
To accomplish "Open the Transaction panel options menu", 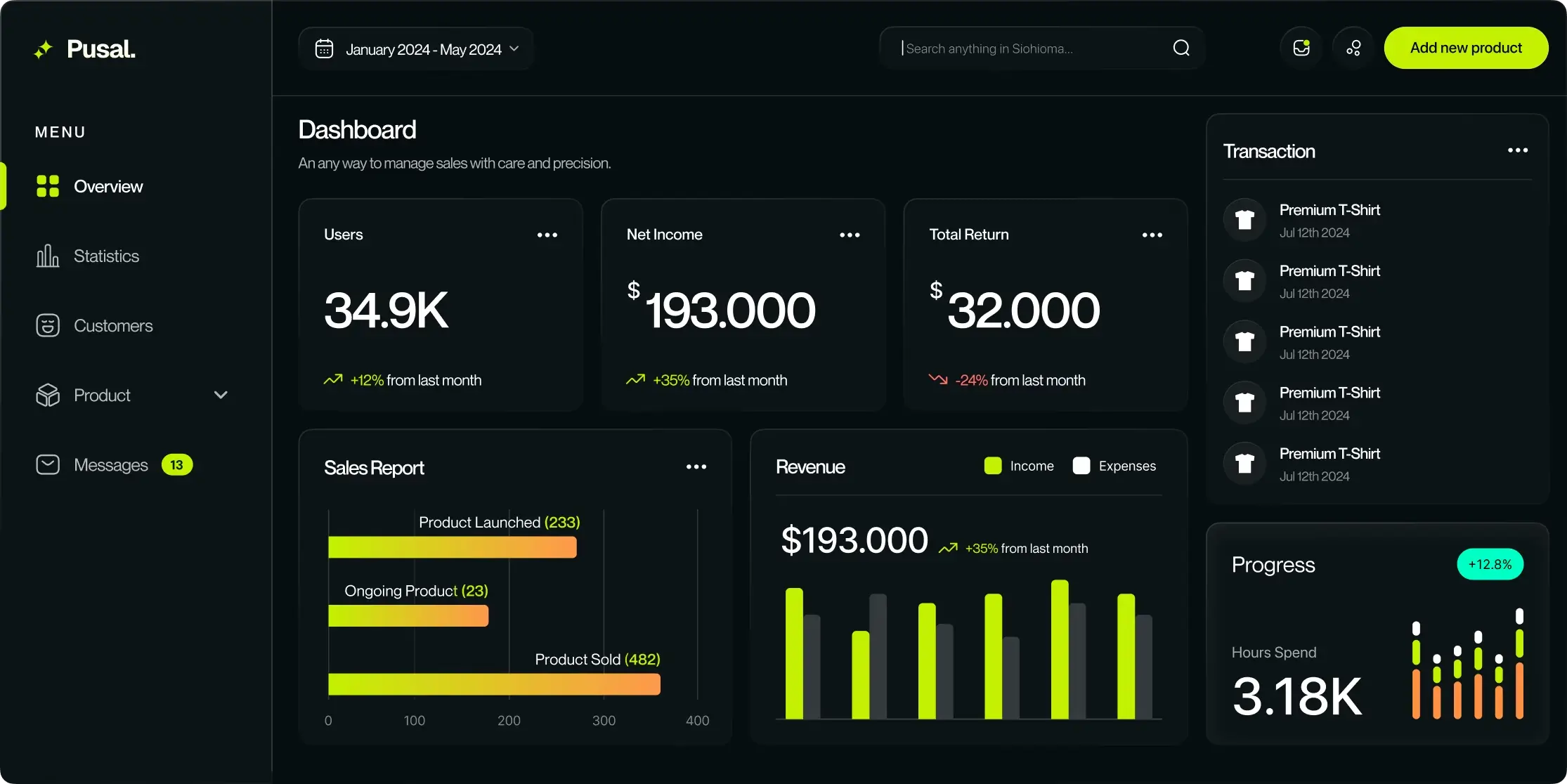I will (x=1518, y=150).
